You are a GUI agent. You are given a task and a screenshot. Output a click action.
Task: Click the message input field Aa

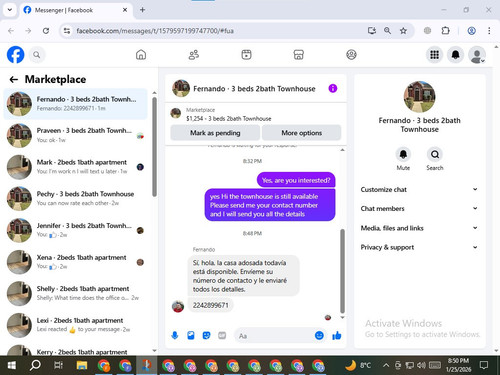pos(275,336)
